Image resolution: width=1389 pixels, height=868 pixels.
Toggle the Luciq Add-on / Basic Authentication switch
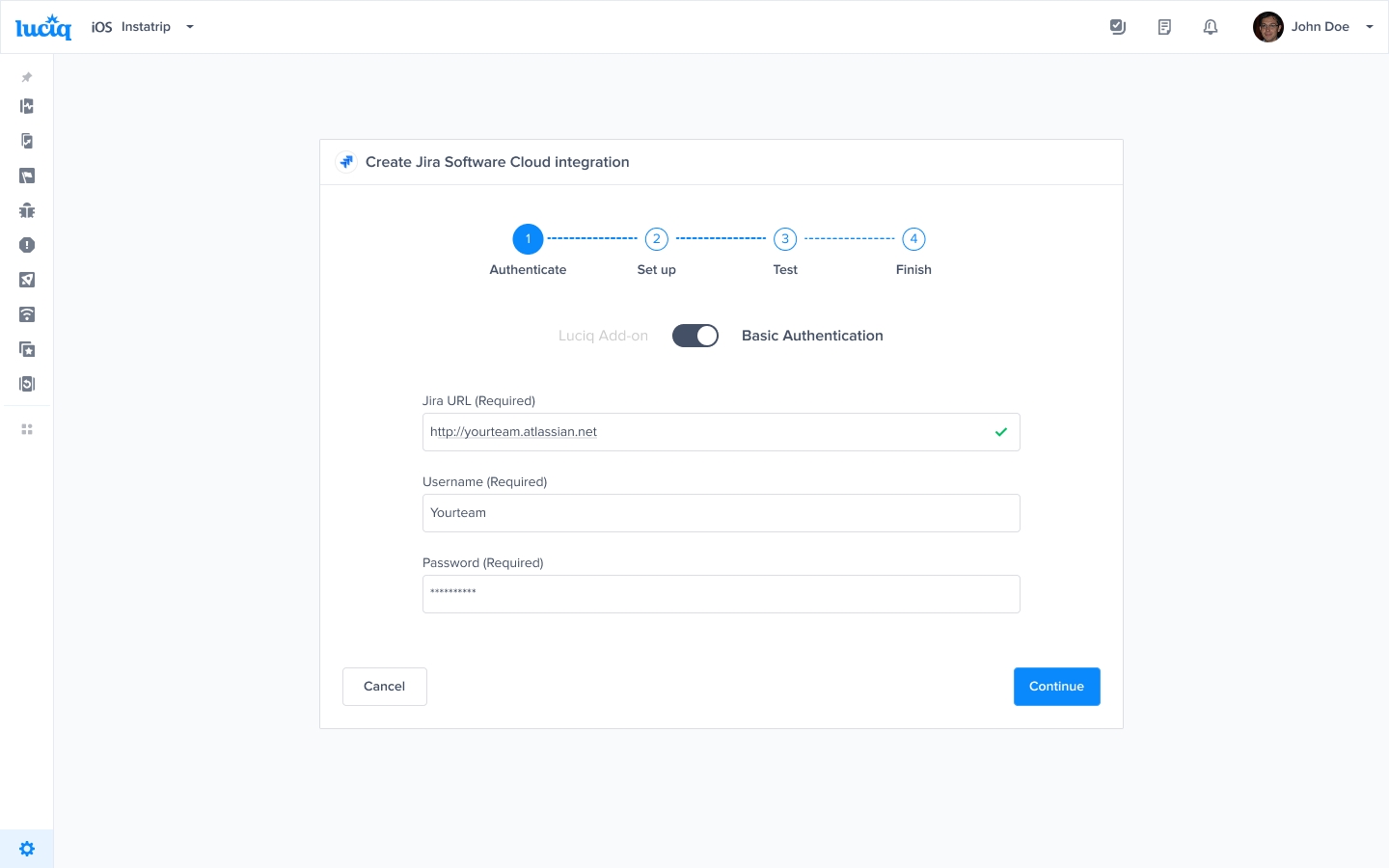[x=694, y=336]
